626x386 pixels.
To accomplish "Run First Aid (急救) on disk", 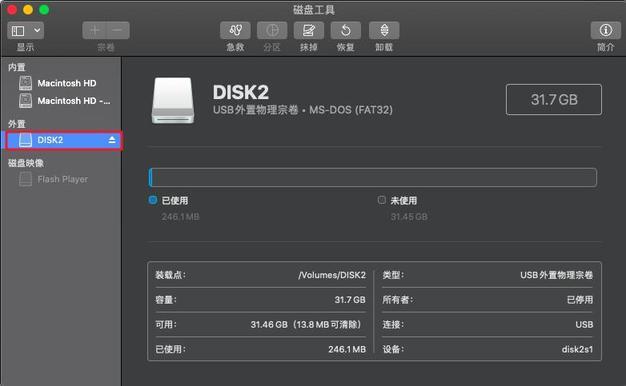I will point(235,31).
